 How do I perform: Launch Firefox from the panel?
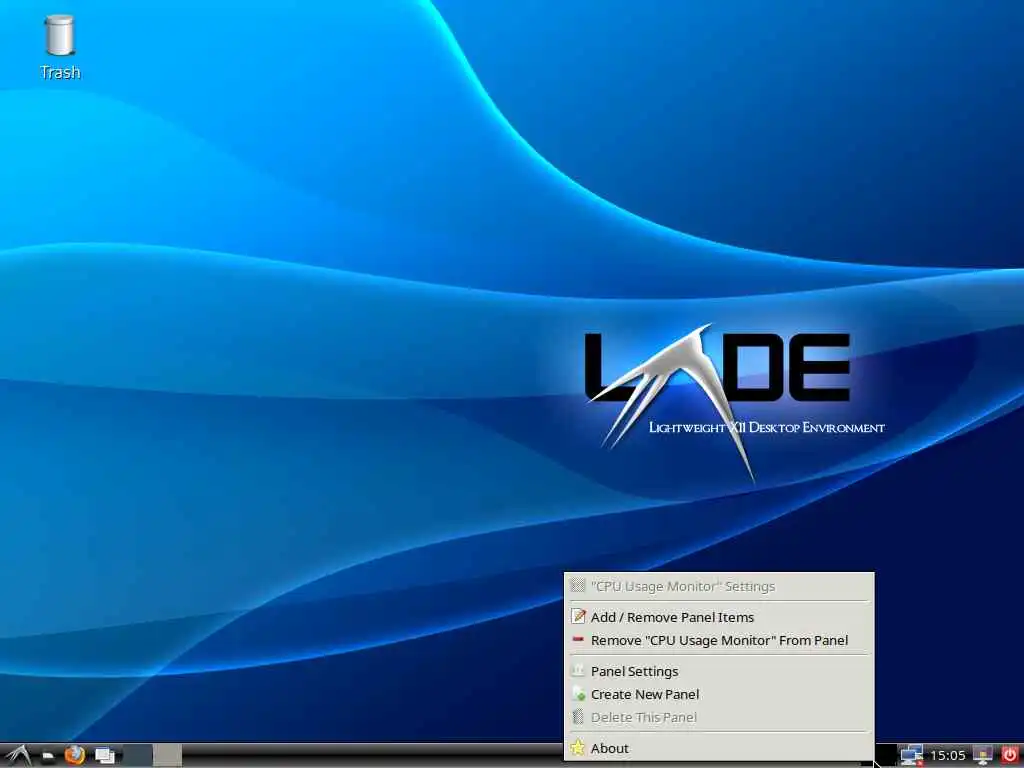74,756
